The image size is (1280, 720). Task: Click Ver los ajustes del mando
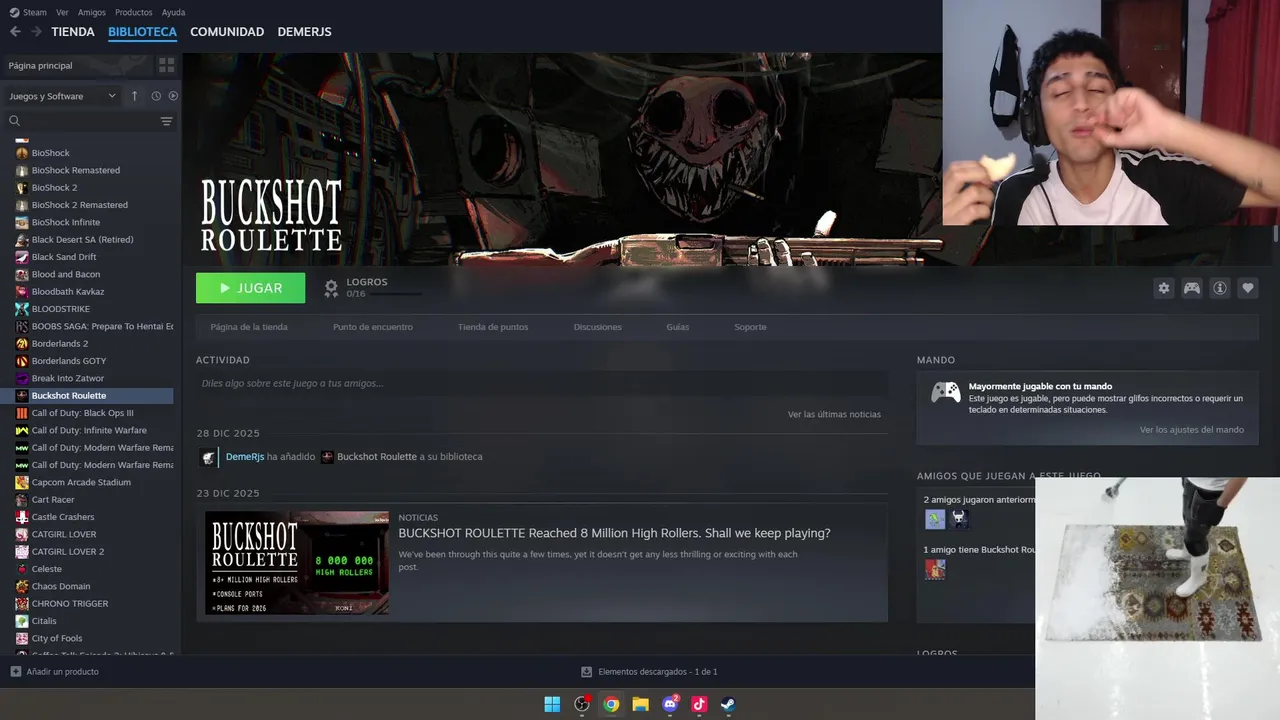pos(1192,429)
